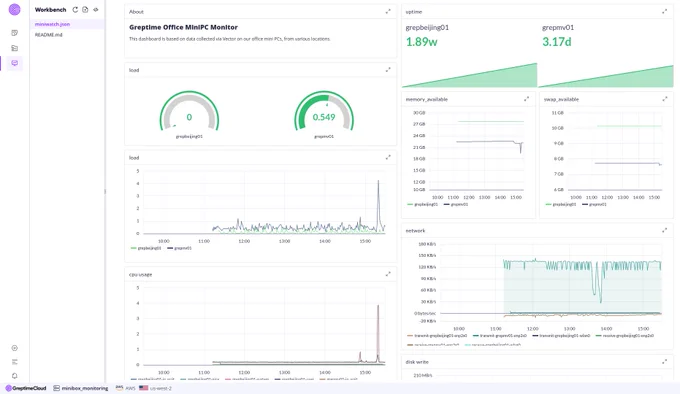Toggle grepbeijing01 in swap_available legend

561,204
